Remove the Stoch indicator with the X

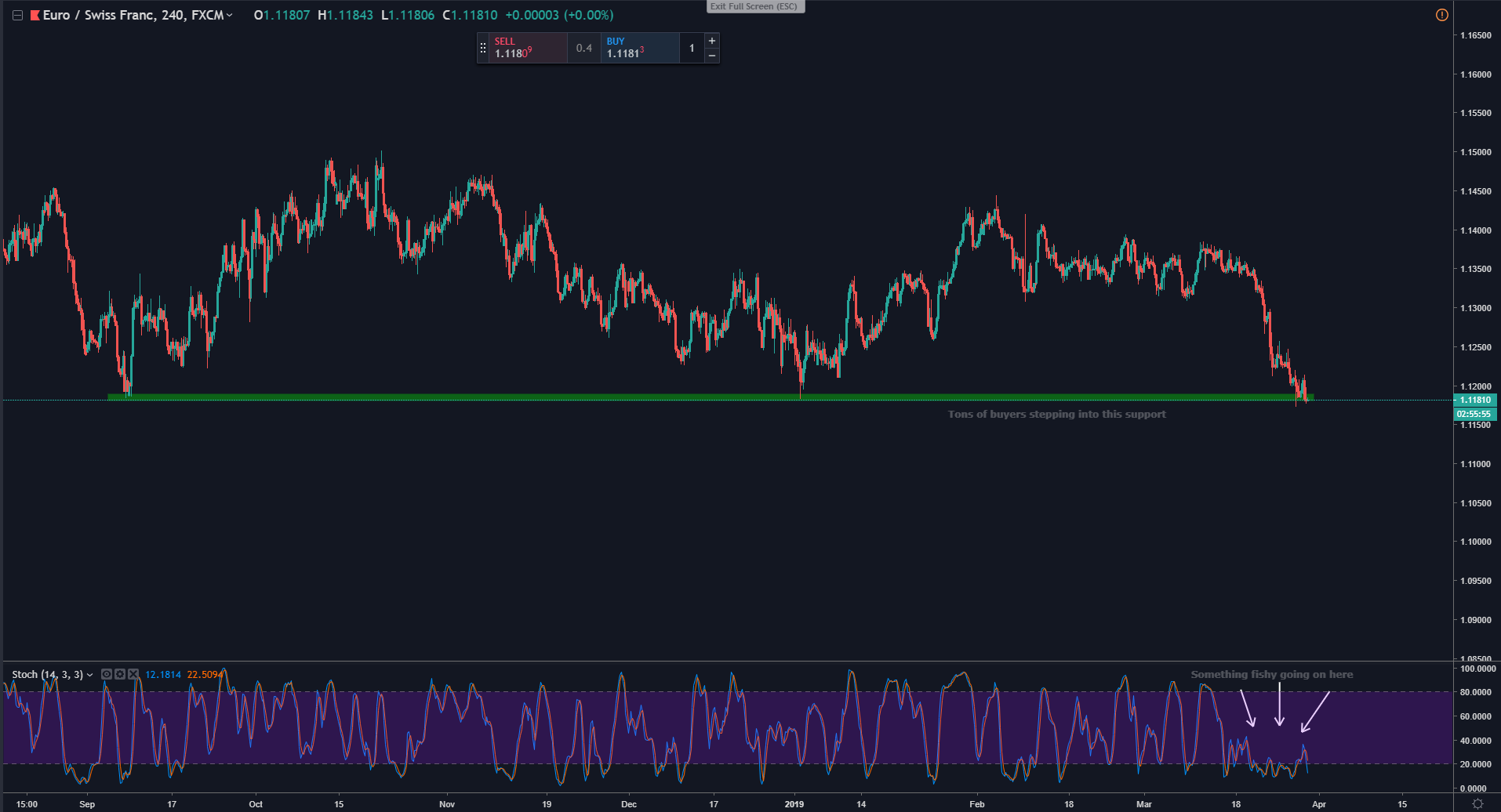click(133, 674)
